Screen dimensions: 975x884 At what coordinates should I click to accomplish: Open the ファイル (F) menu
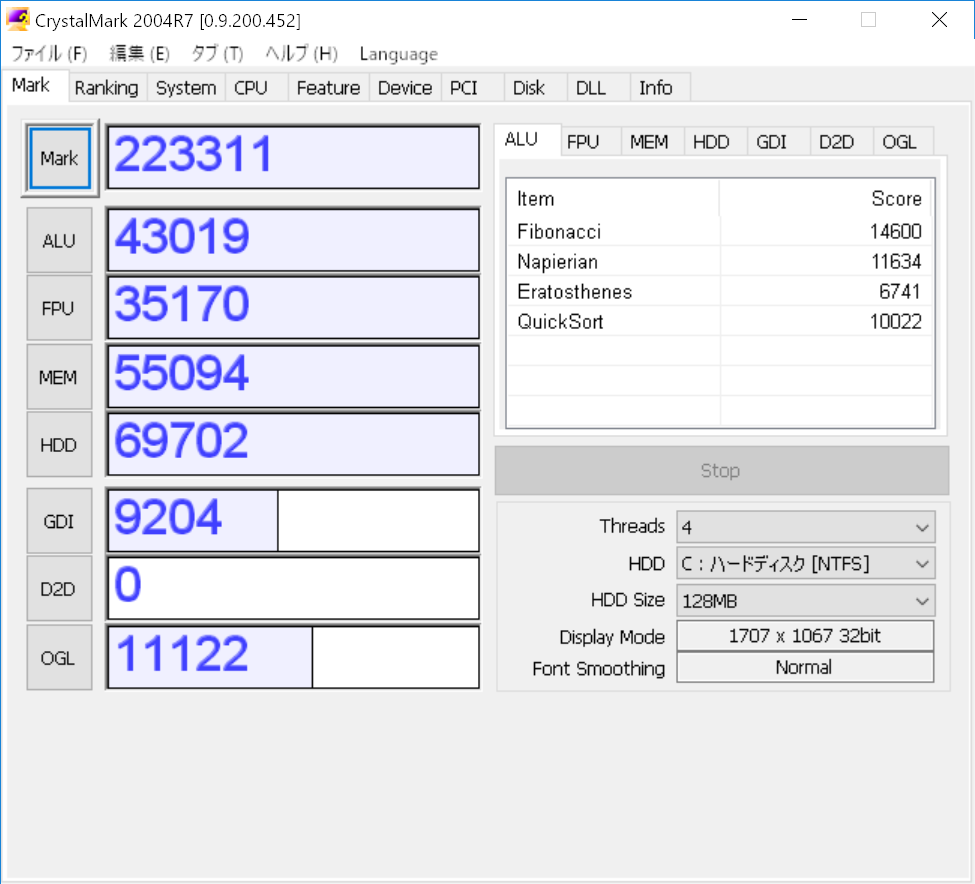click(50, 54)
